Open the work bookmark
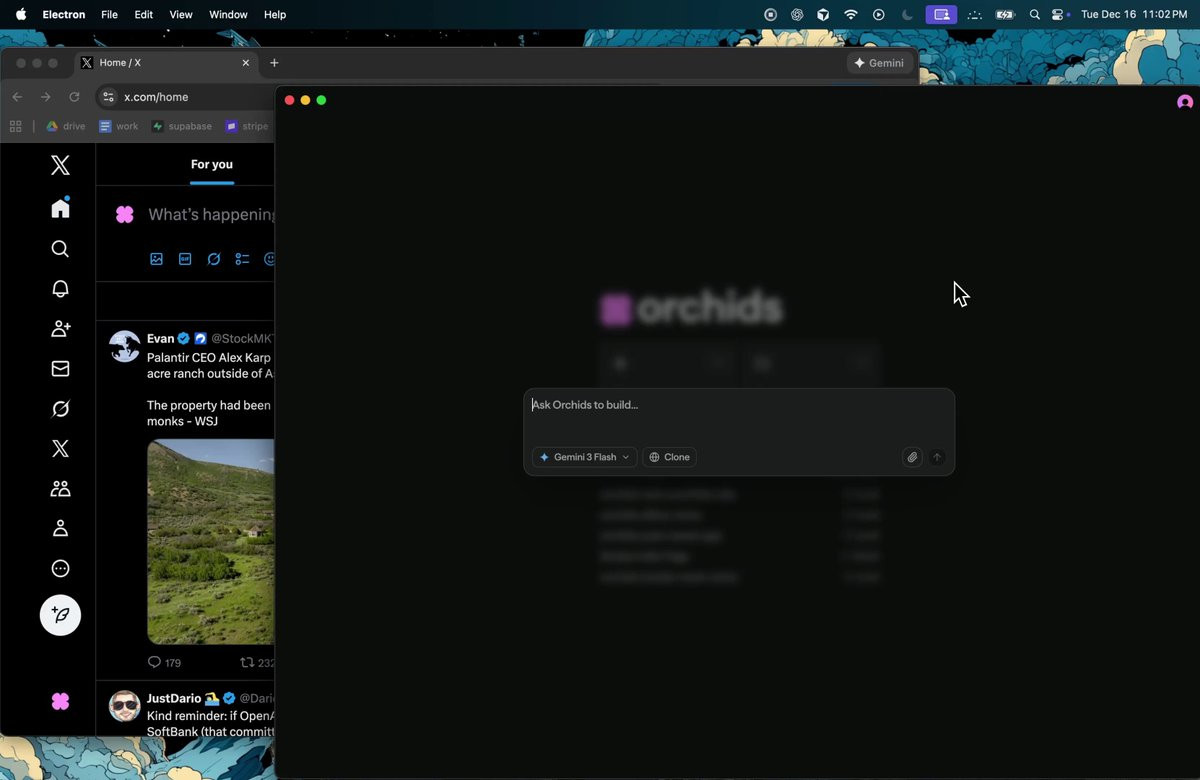The image size is (1200, 780). [119, 126]
